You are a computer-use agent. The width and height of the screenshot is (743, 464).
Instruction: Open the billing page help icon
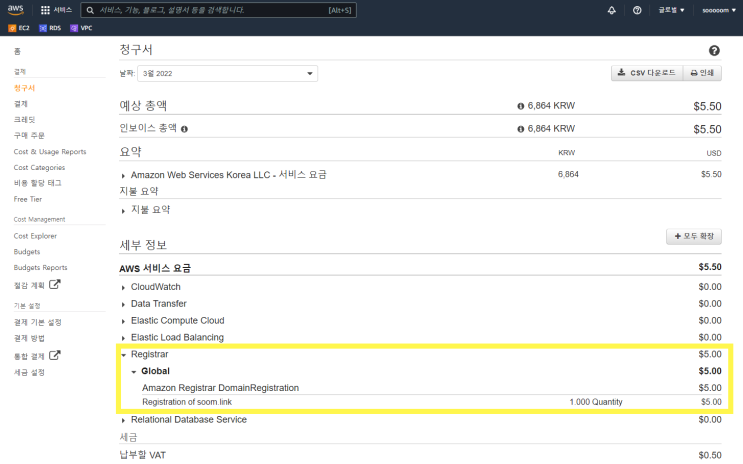[714, 50]
